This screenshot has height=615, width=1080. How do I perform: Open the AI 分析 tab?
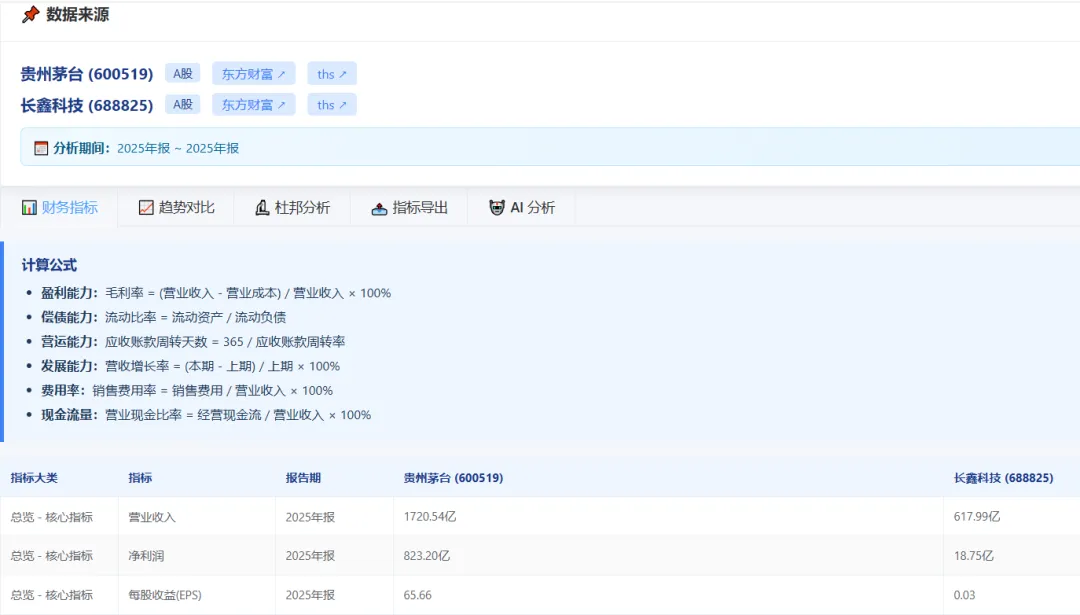pos(522,207)
